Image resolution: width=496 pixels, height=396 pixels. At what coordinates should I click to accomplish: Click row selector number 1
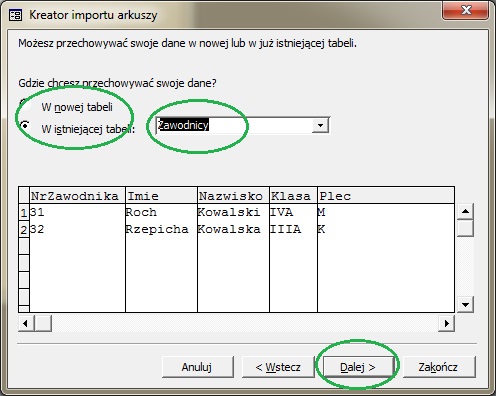tap(24, 213)
